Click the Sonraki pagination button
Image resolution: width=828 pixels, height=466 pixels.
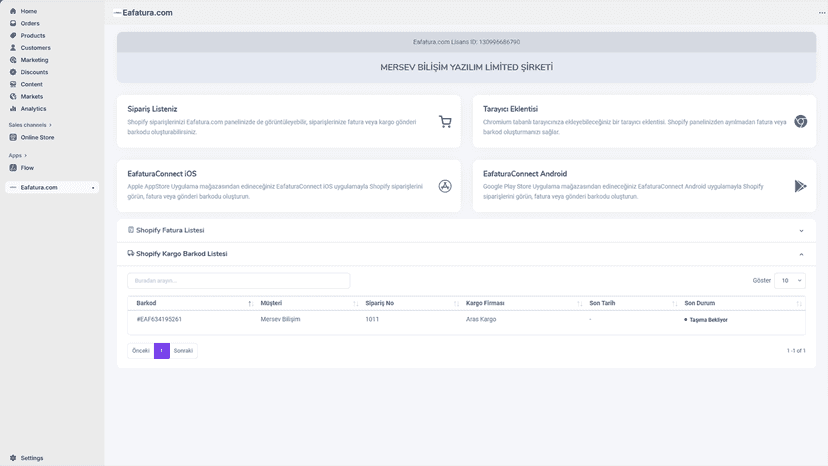[183, 351]
